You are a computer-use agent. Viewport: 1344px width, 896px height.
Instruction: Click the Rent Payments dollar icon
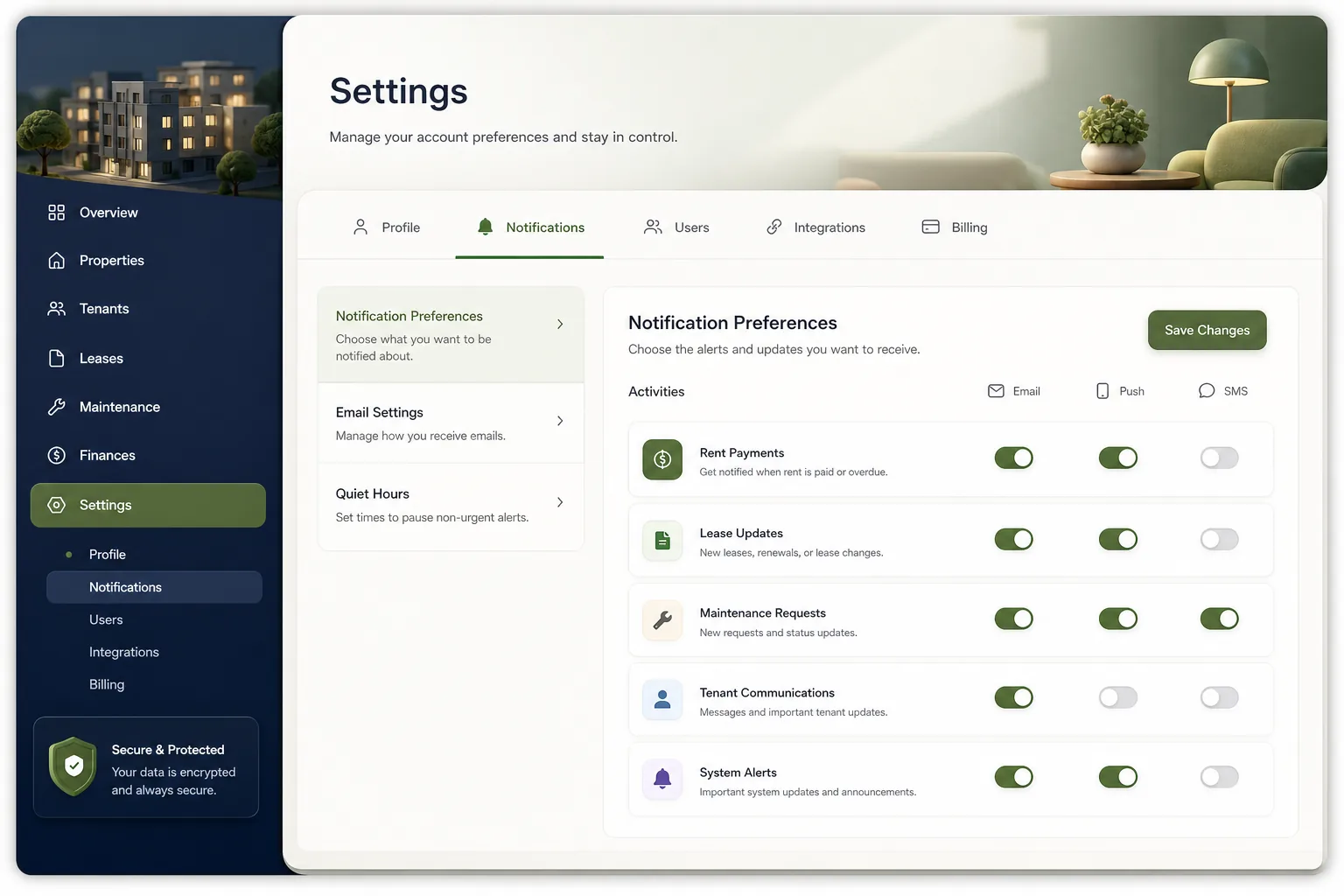click(x=662, y=459)
